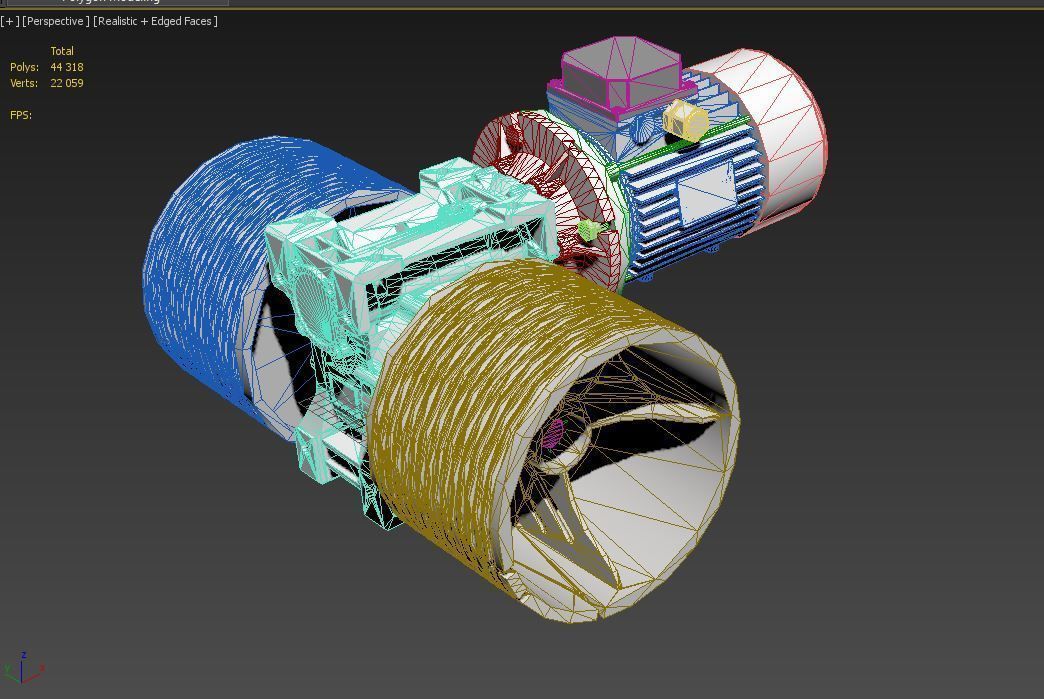Open the [+] viewport general menu

9,21
